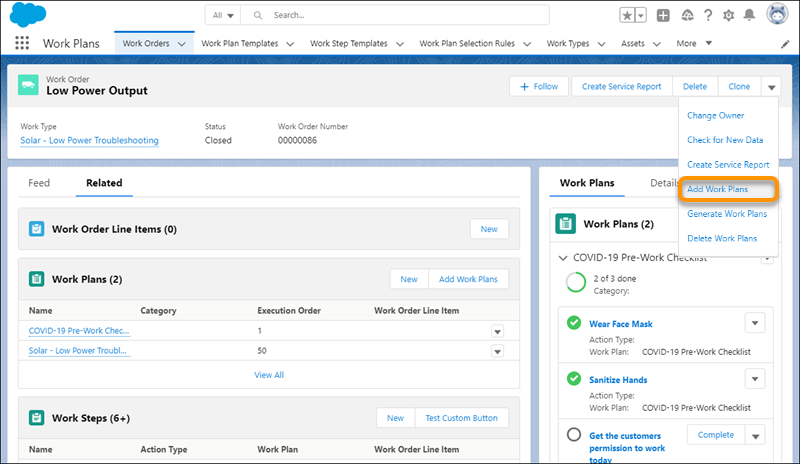Click the Delete button

695,87
